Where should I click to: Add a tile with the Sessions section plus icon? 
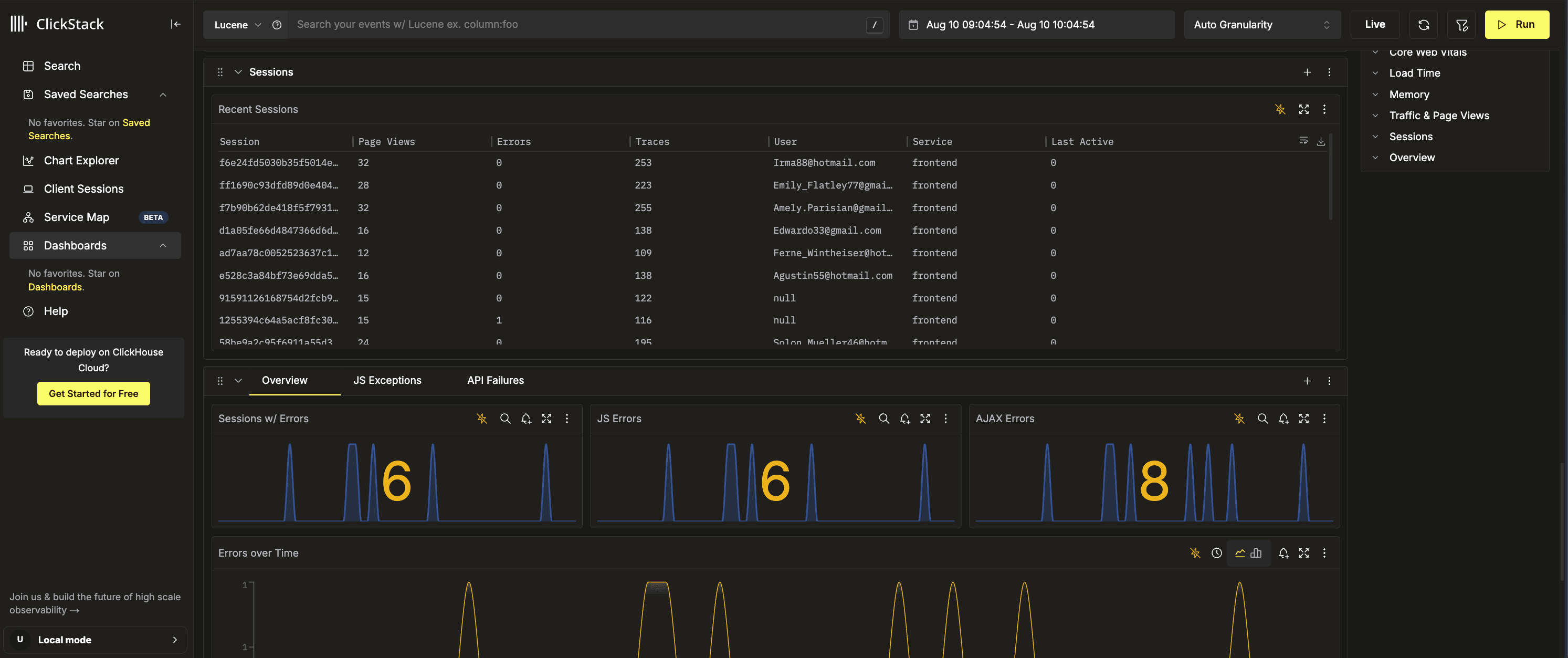[1308, 72]
